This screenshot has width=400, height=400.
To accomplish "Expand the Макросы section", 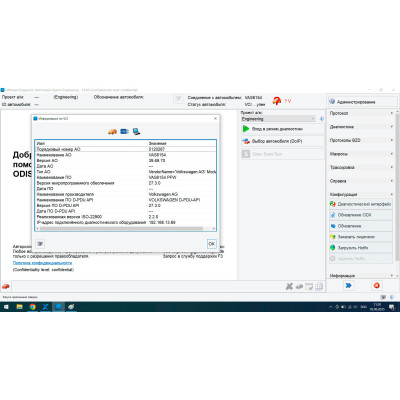I will [361, 154].
